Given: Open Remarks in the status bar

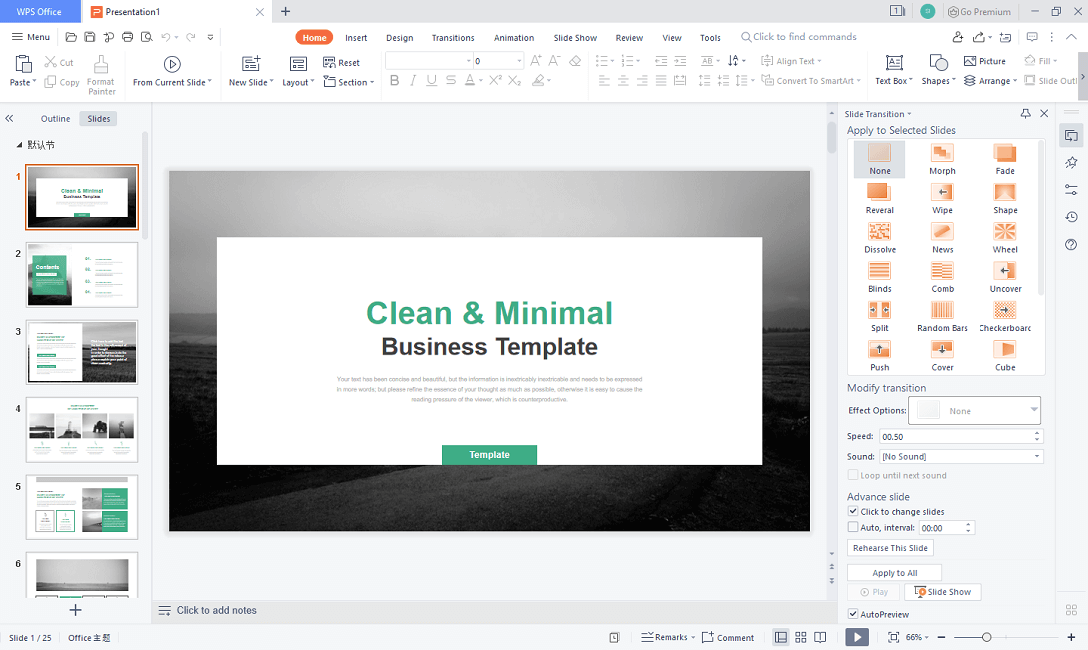Looking at the screenshot, I should click(x=668, y=637).
